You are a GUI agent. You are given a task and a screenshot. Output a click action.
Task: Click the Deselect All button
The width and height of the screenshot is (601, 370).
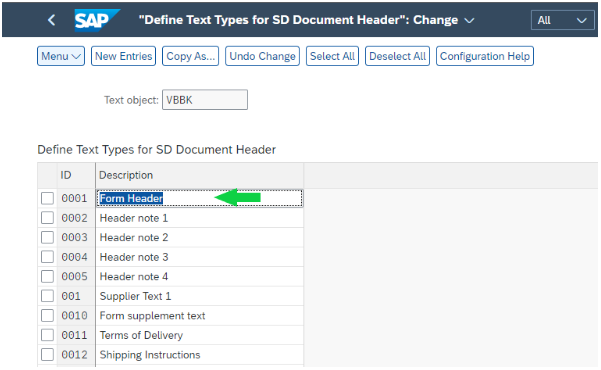click(397, 56)
